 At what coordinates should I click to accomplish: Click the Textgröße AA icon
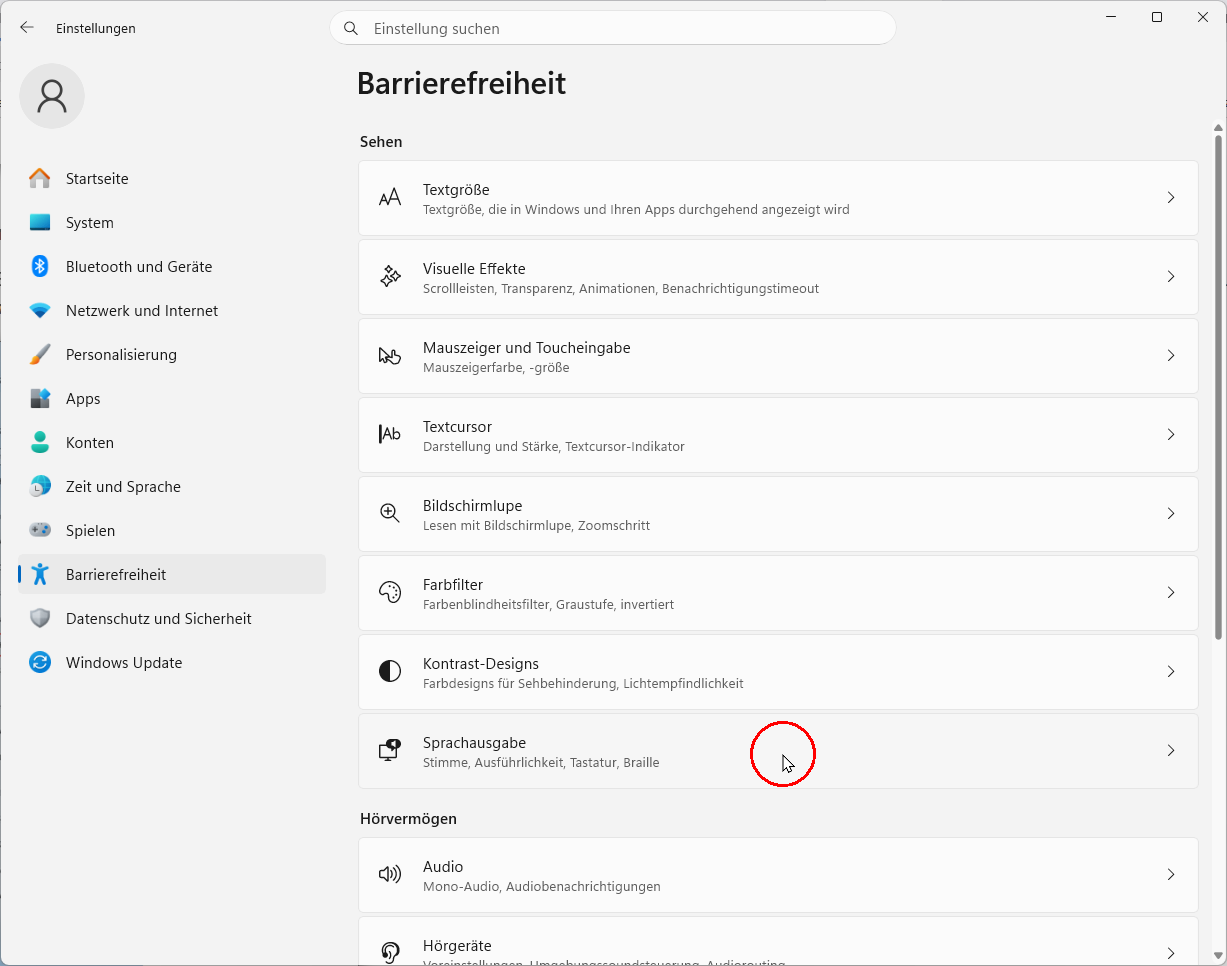pyautogui.click(x=390, y=198)
